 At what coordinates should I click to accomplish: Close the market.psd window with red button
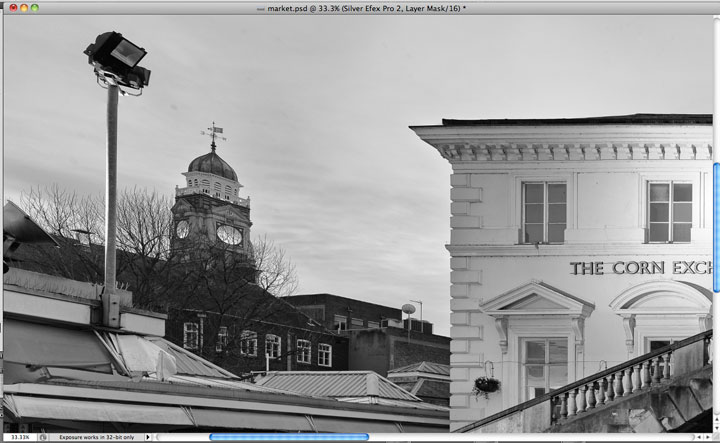(x=13, y=8)
